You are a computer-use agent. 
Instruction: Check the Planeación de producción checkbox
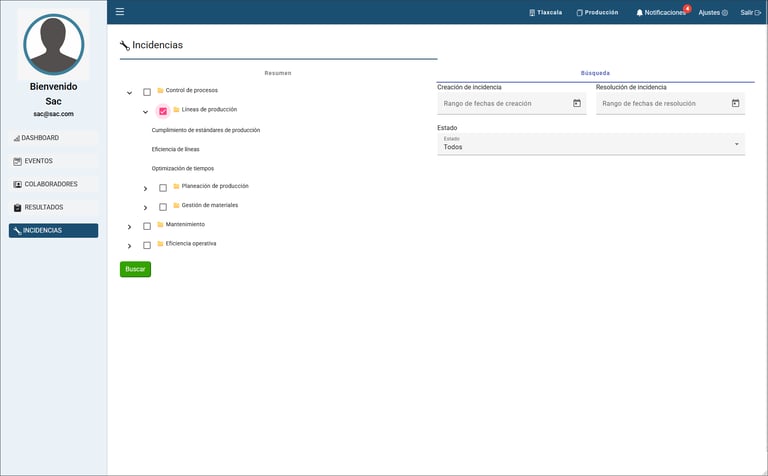163,188
